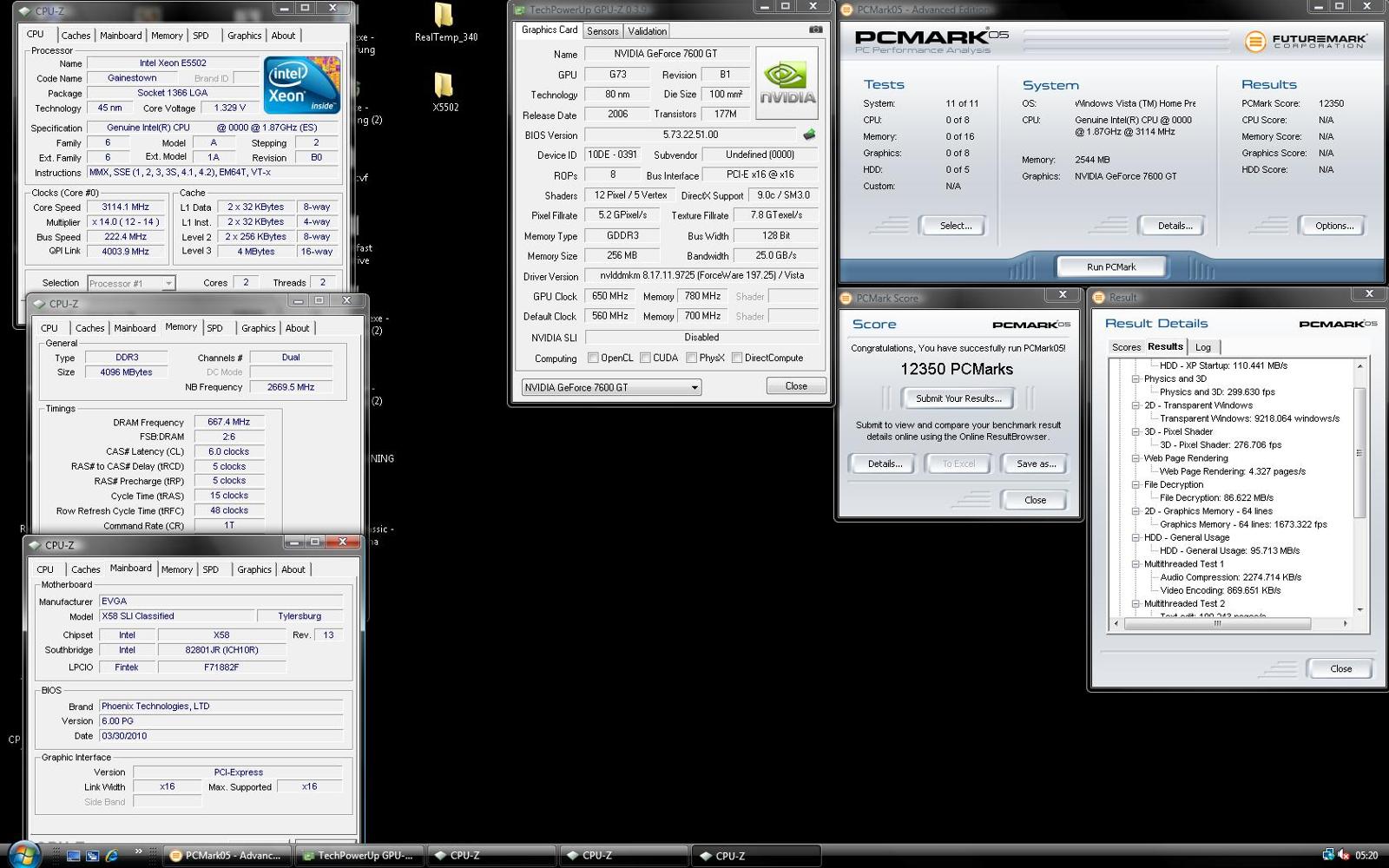Click title icon of CPU-Z Memory window
The height and width of the screenshot is (868, 1389).
click(x=39, y=304)
